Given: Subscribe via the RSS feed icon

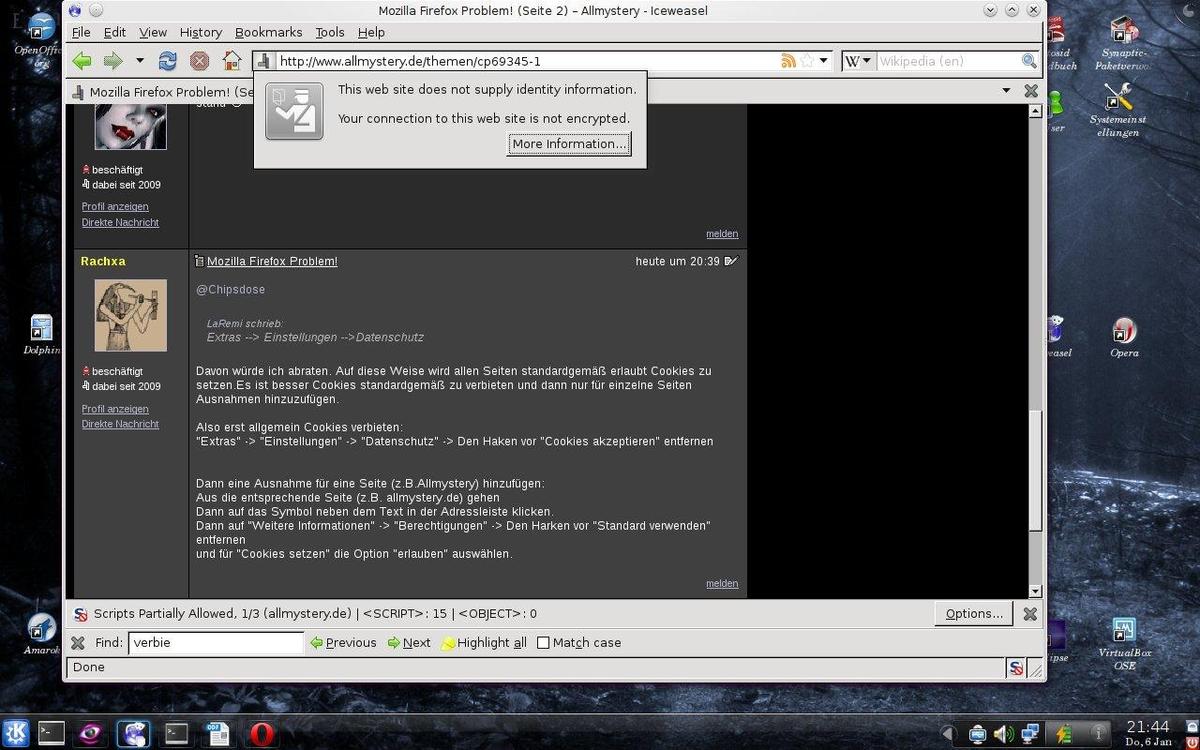Looking at the screenshot, I should click(x=789, y=61).
